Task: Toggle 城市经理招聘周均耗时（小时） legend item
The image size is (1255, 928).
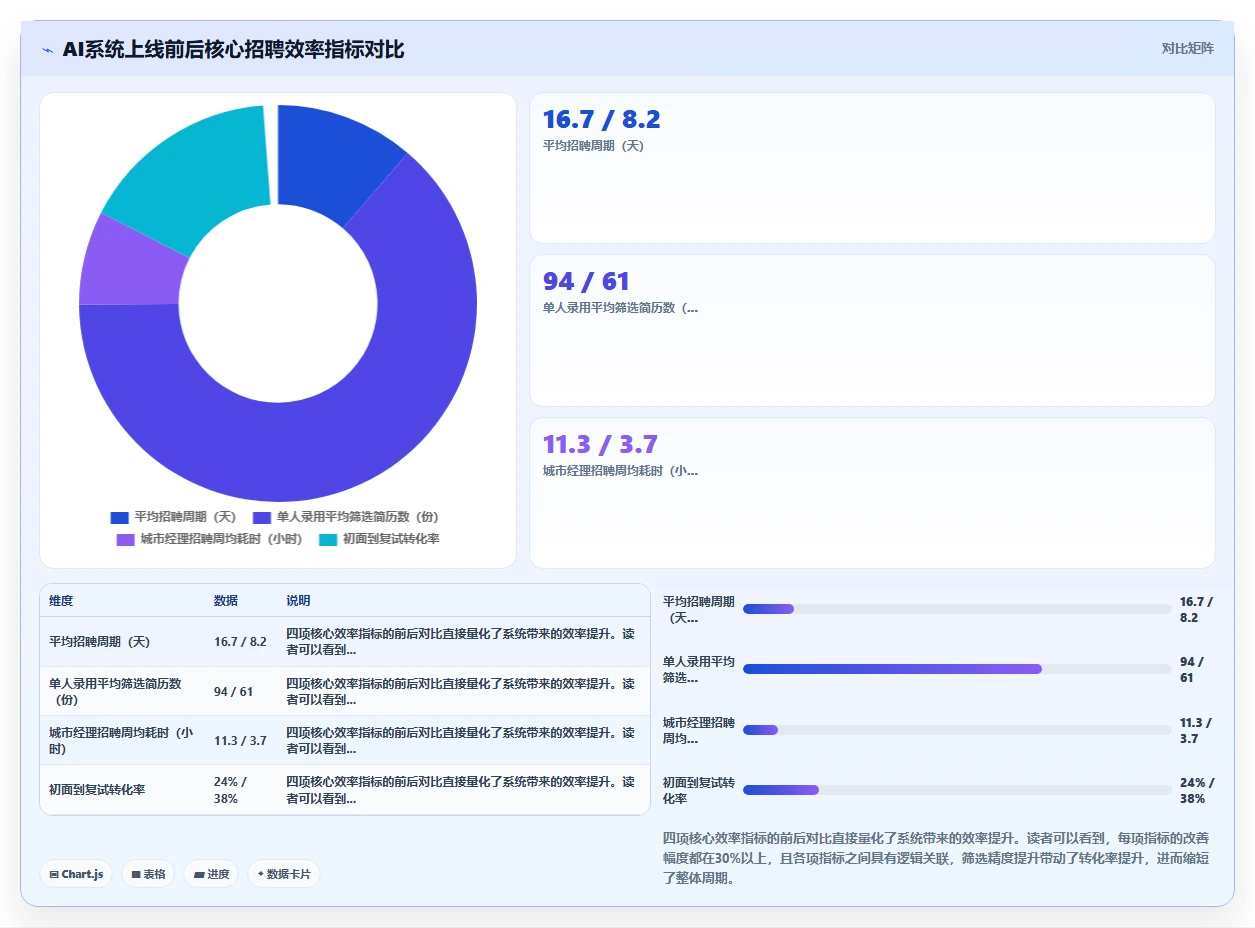Action: [209, 539]
